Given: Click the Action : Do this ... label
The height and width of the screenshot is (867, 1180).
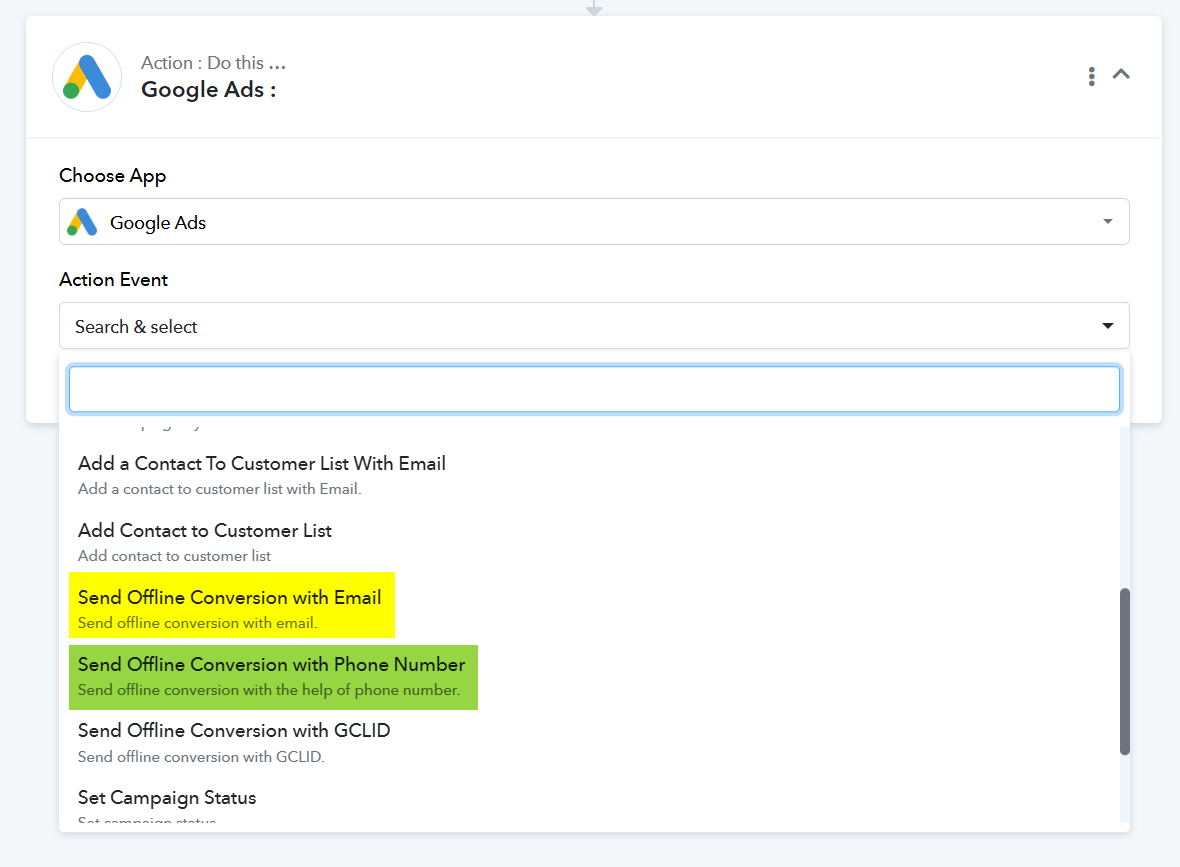Looking at the screenshot, I should coord(213,62).
